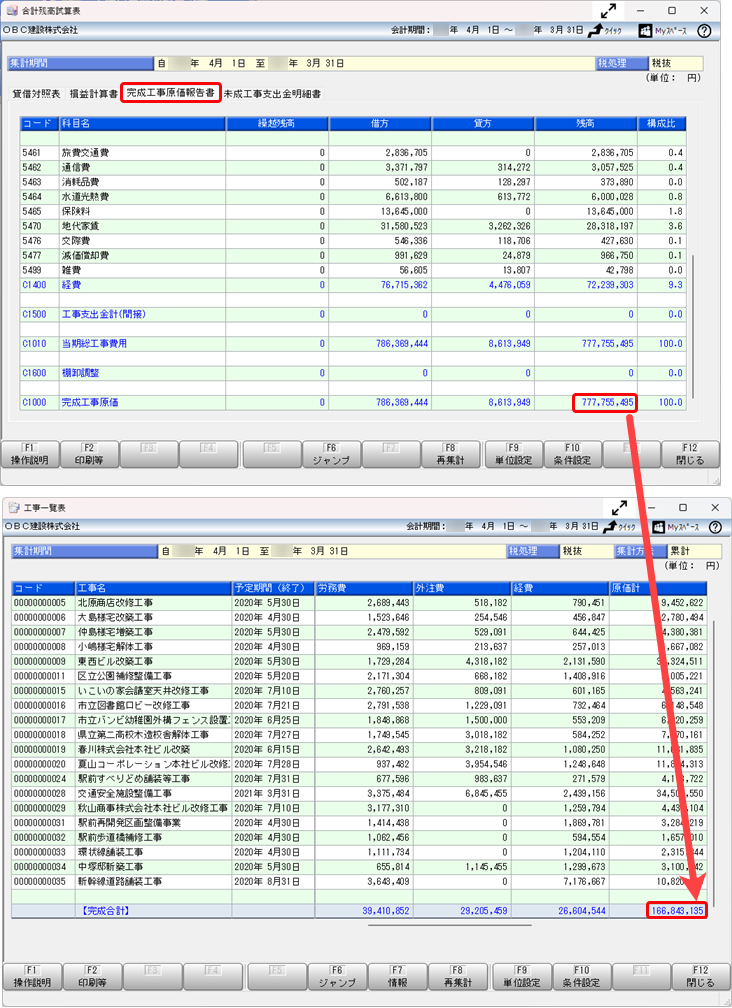
Task: Click expand arrows icon in 合計残高試算表 window
Action: tap(608, 11)
